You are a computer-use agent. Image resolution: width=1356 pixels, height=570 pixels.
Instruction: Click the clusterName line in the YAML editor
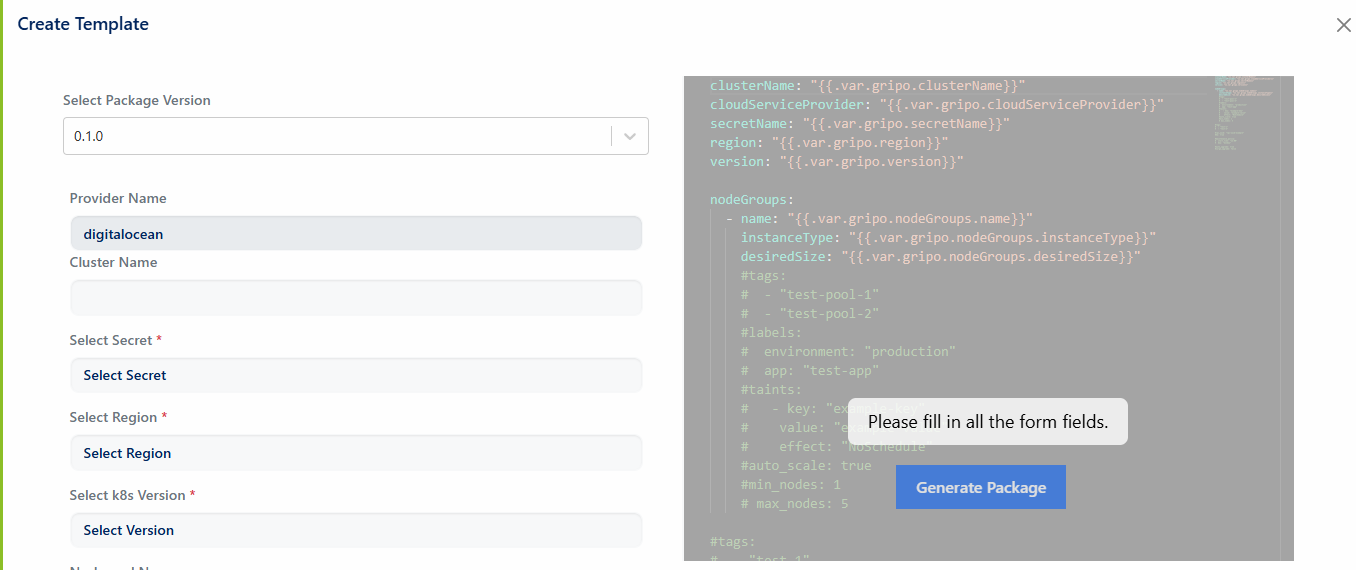(867, 85)
